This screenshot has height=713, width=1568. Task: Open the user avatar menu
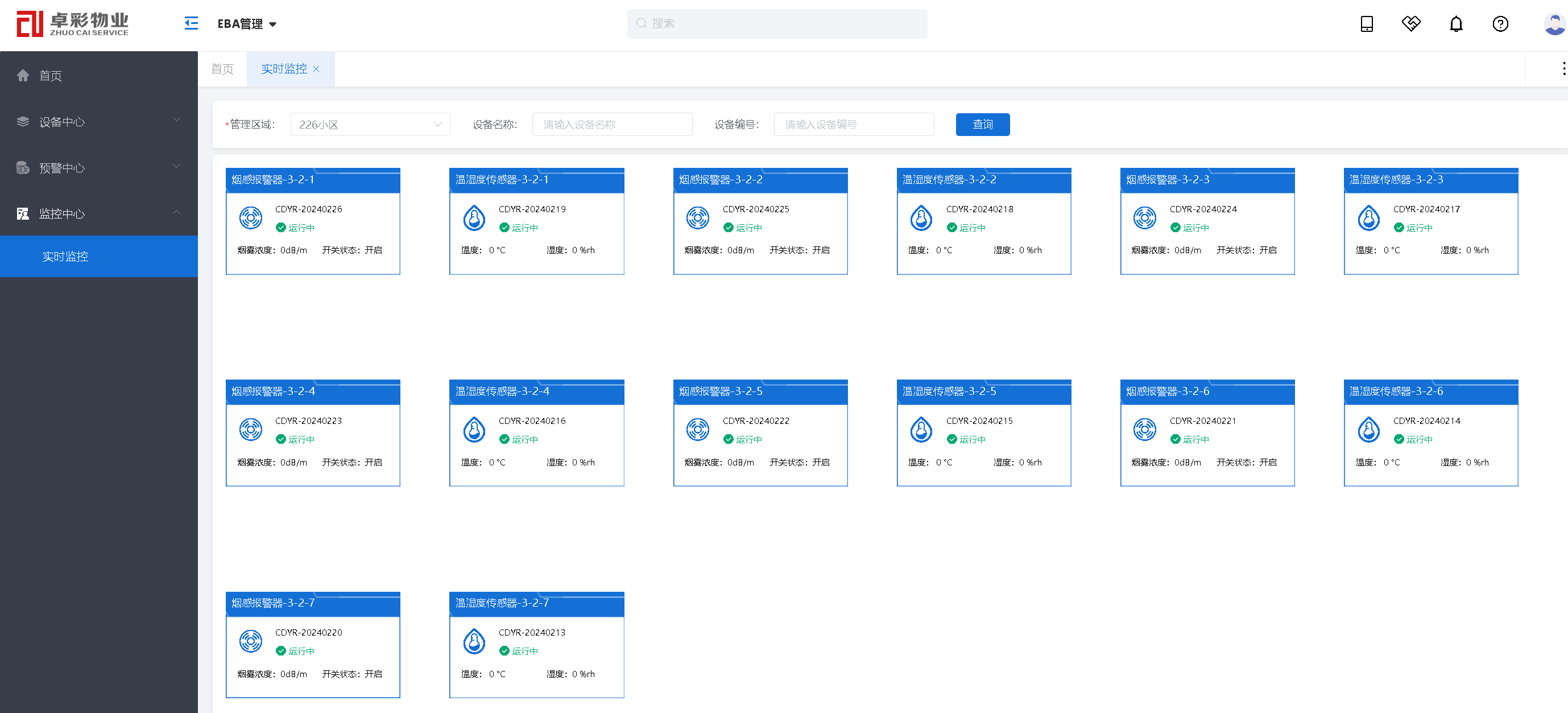click(1554, 24)
